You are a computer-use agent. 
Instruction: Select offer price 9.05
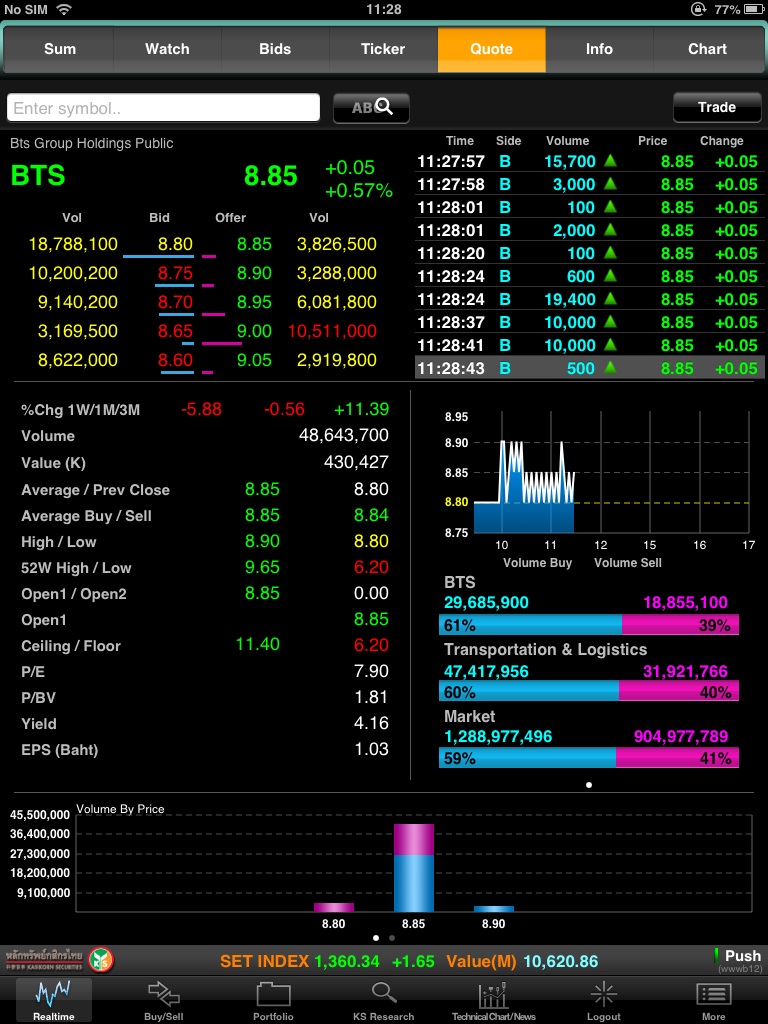254,360
